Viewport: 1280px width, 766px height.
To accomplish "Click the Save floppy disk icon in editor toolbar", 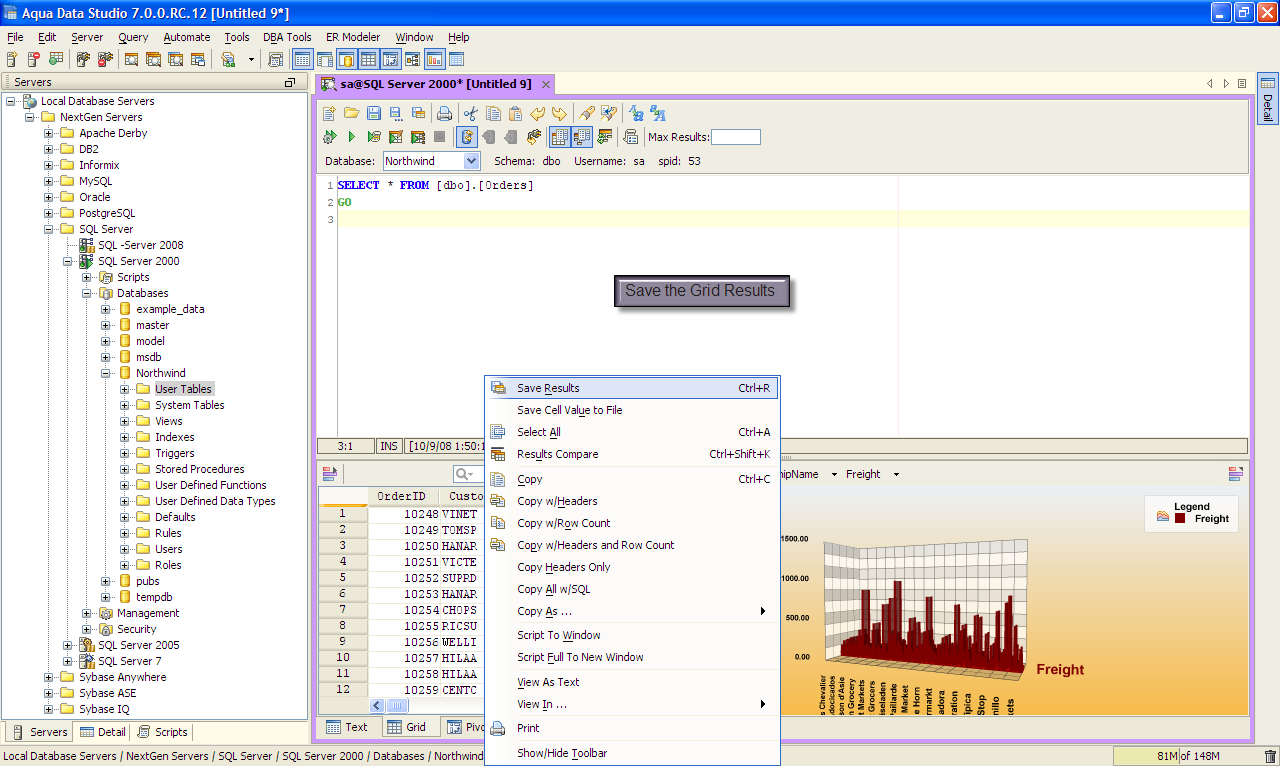I will (x=373, y=113).
